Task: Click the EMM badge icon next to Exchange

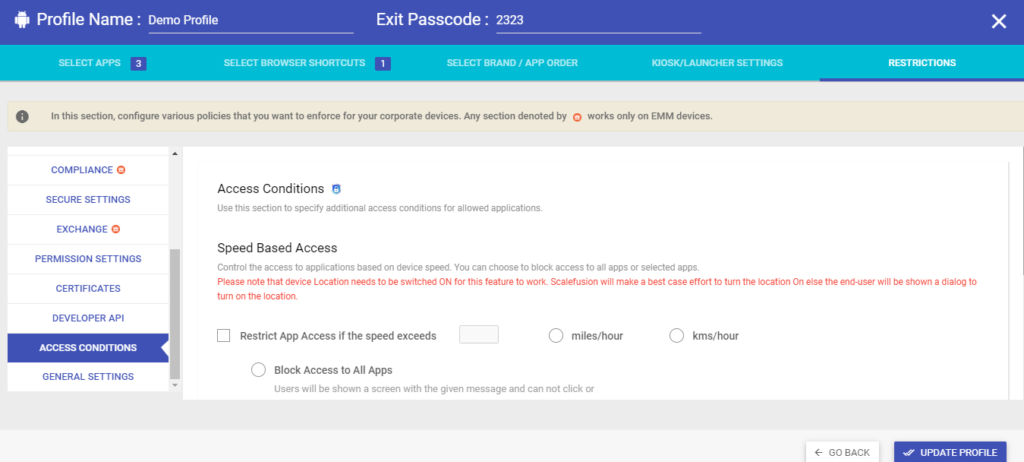Action: (x=116, y=229)
